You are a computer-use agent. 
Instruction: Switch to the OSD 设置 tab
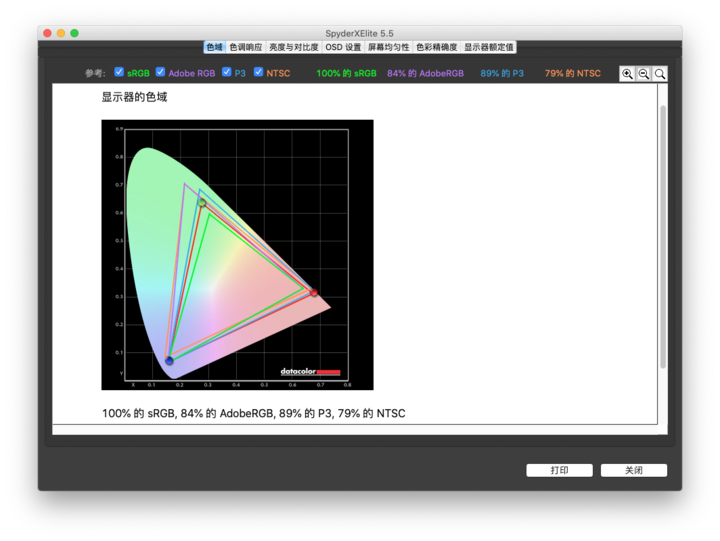pos(343,47)
